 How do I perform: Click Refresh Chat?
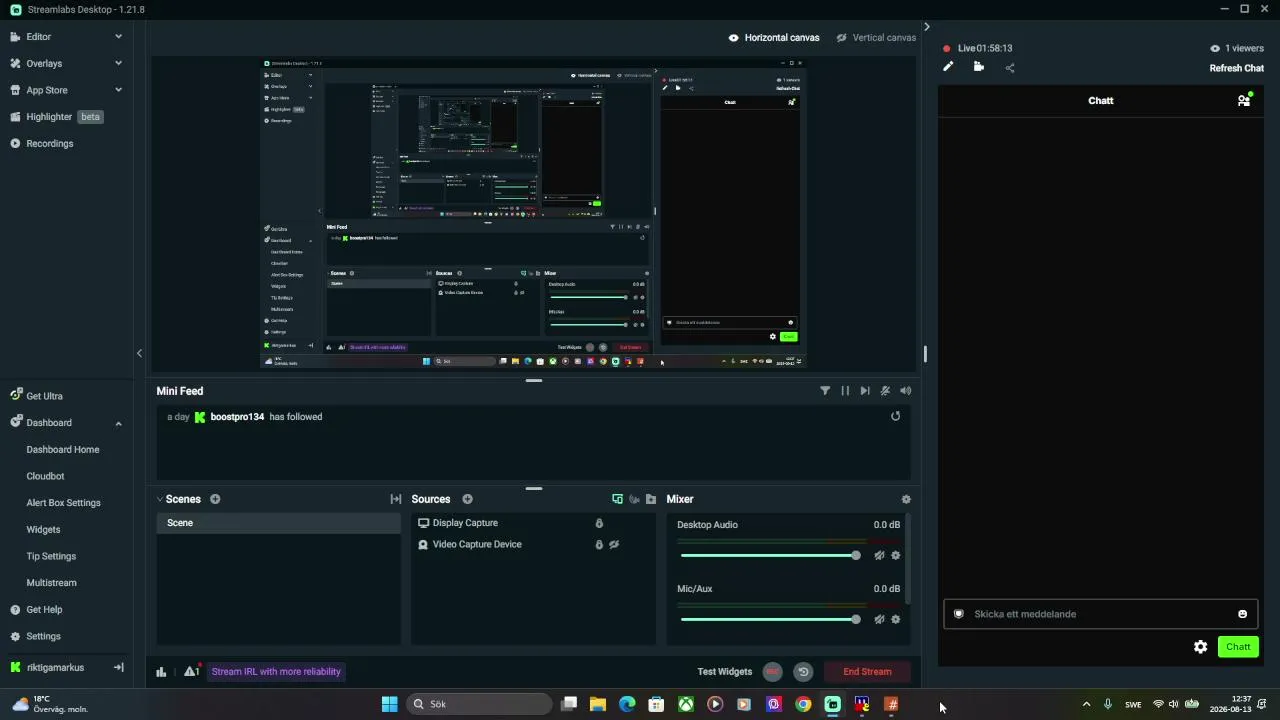1237,68
